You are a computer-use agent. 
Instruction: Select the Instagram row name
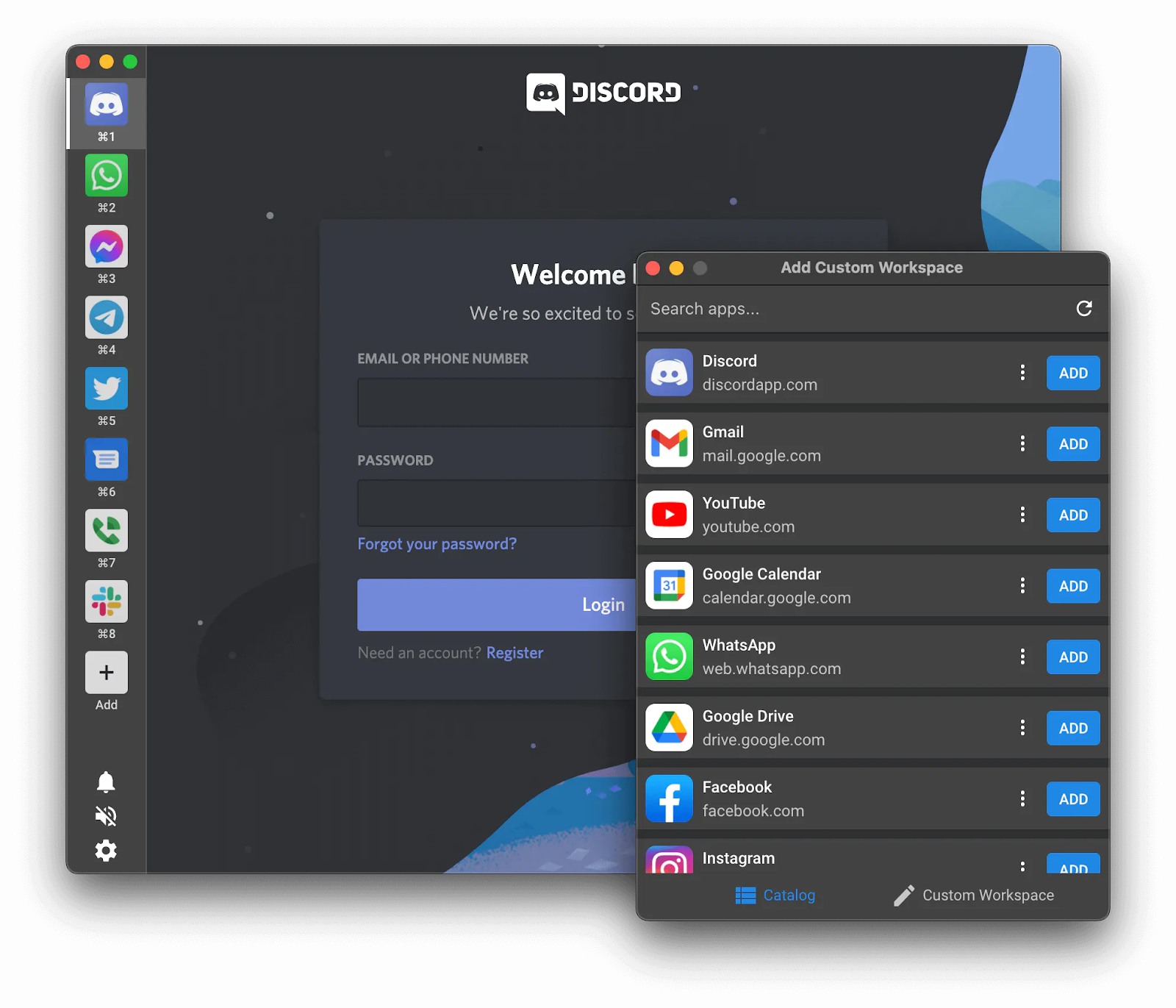tap(739, 858)
